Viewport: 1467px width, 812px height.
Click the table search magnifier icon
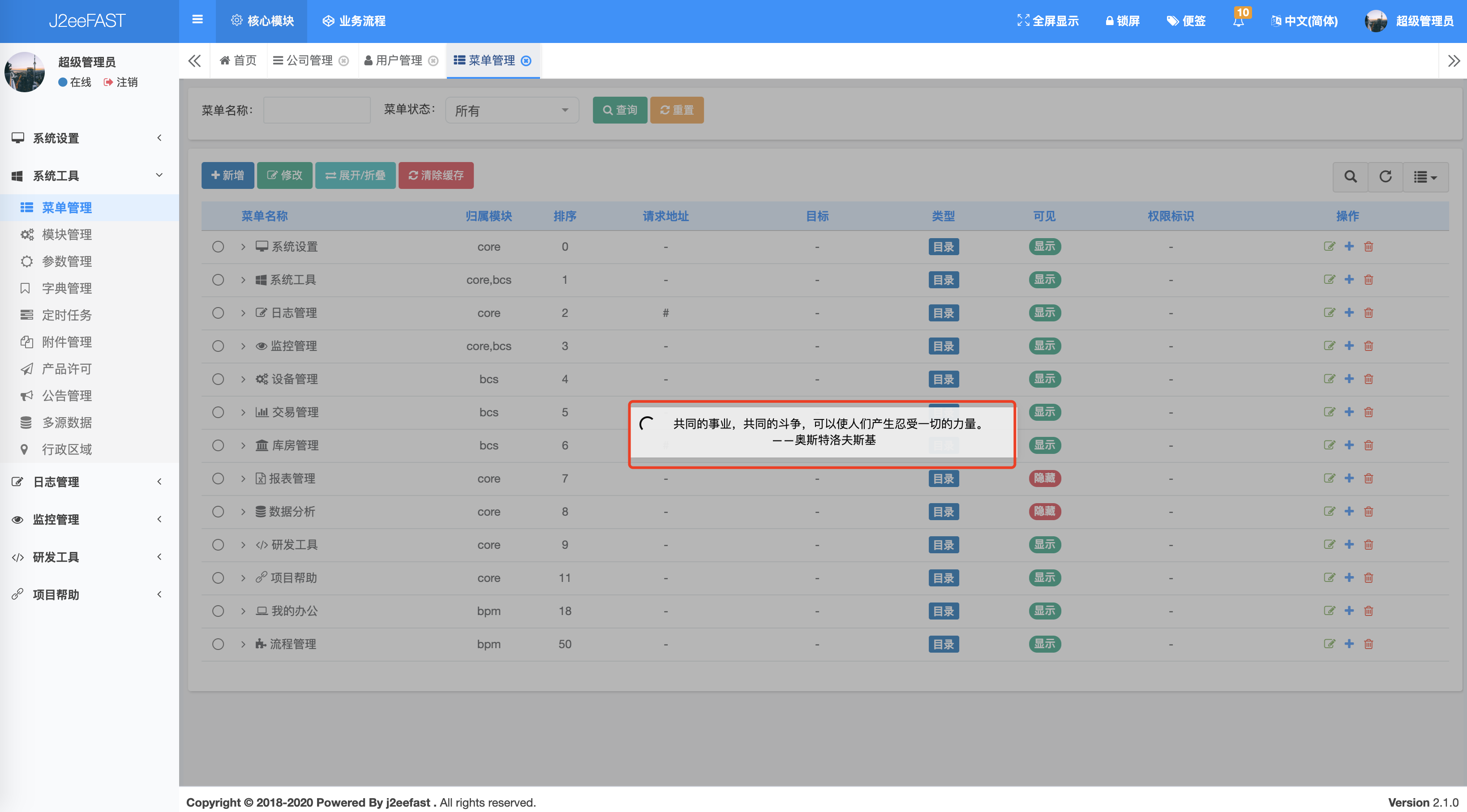(x=1350, y=176)
